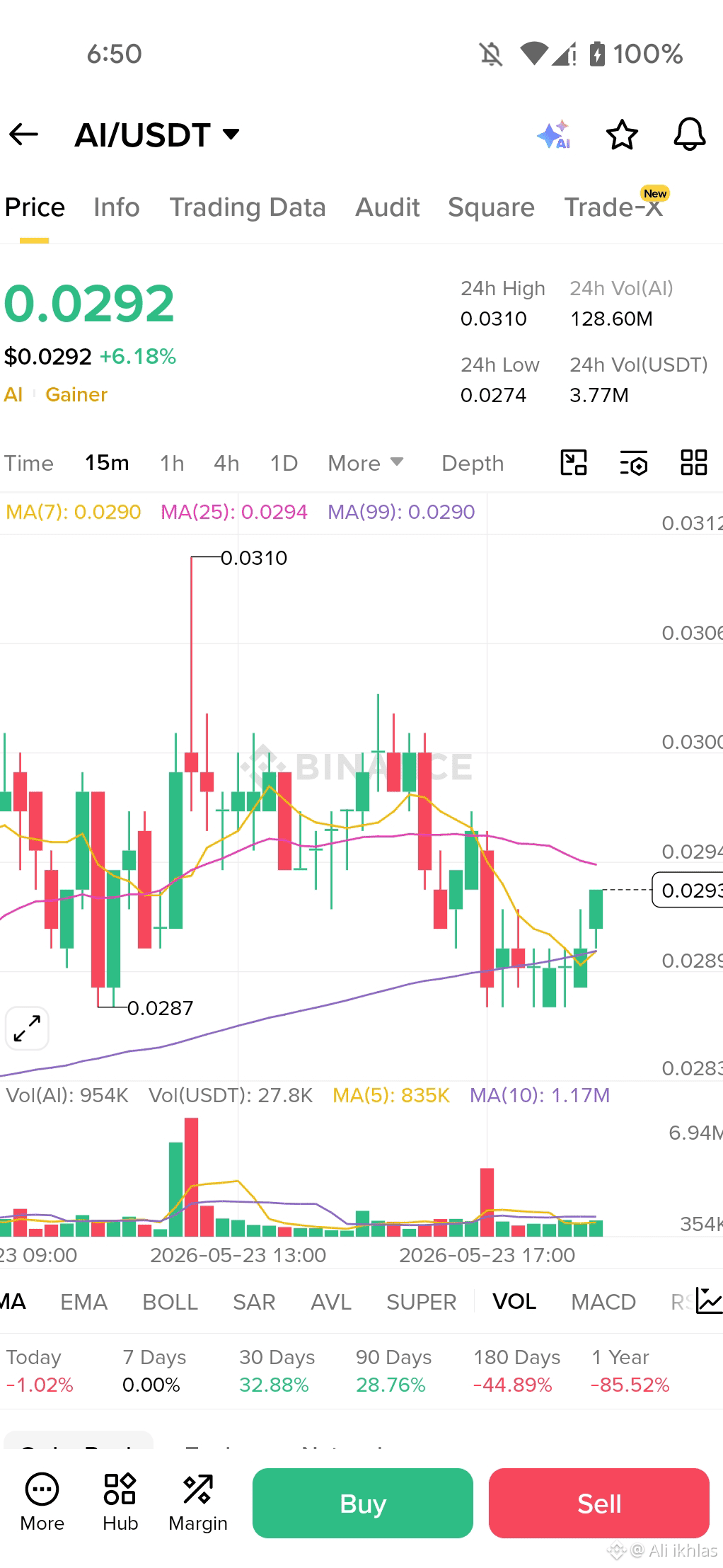723x1568 pixels.
Task: Switch chart to 1h interval
Action: (172, 463)
